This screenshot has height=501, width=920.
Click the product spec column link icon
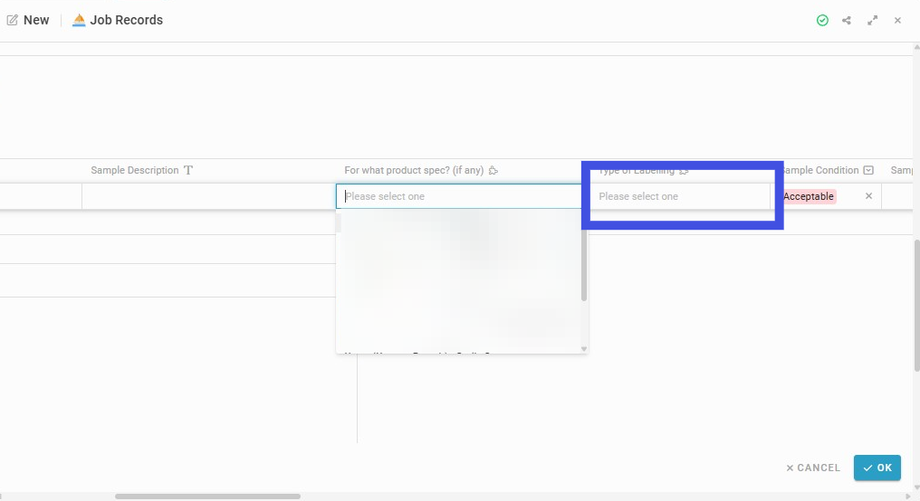coord(493,171)
